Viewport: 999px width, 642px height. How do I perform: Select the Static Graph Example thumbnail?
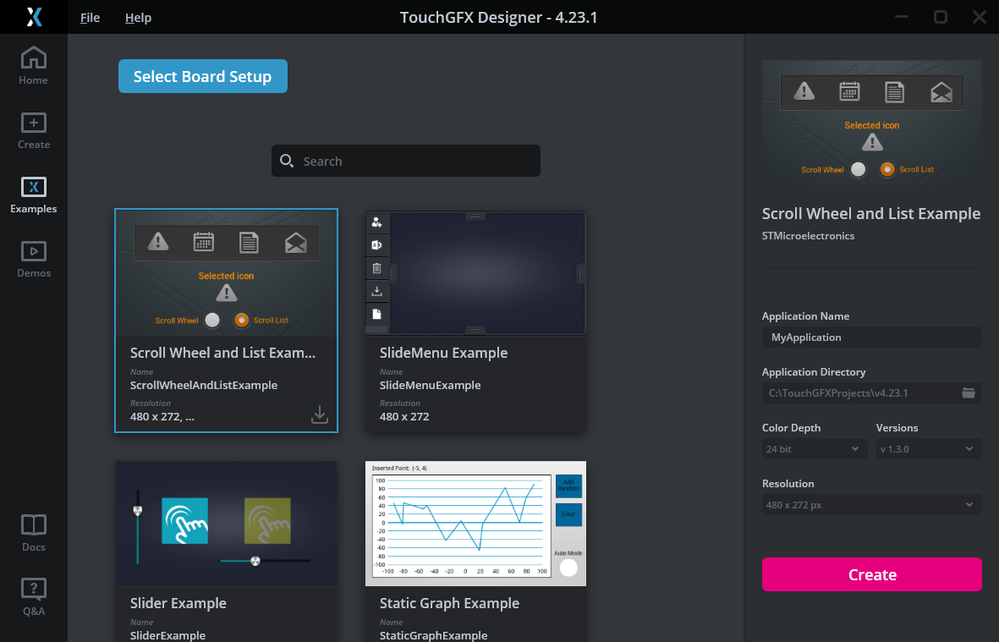pyautogui.click(x=475, y=524)
